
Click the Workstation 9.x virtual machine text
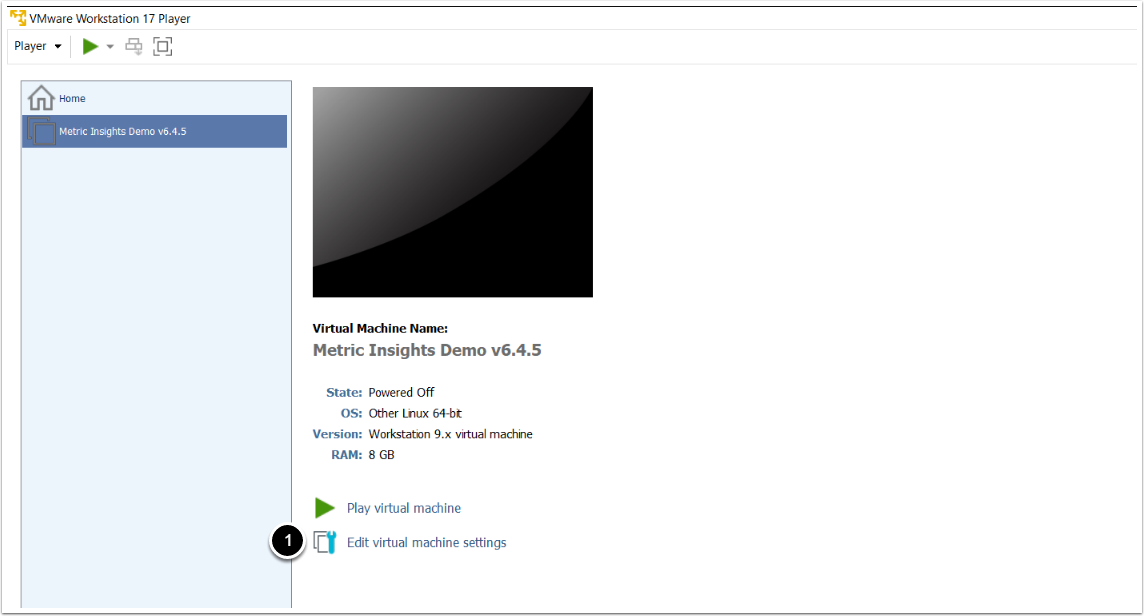tap(450, 434)
